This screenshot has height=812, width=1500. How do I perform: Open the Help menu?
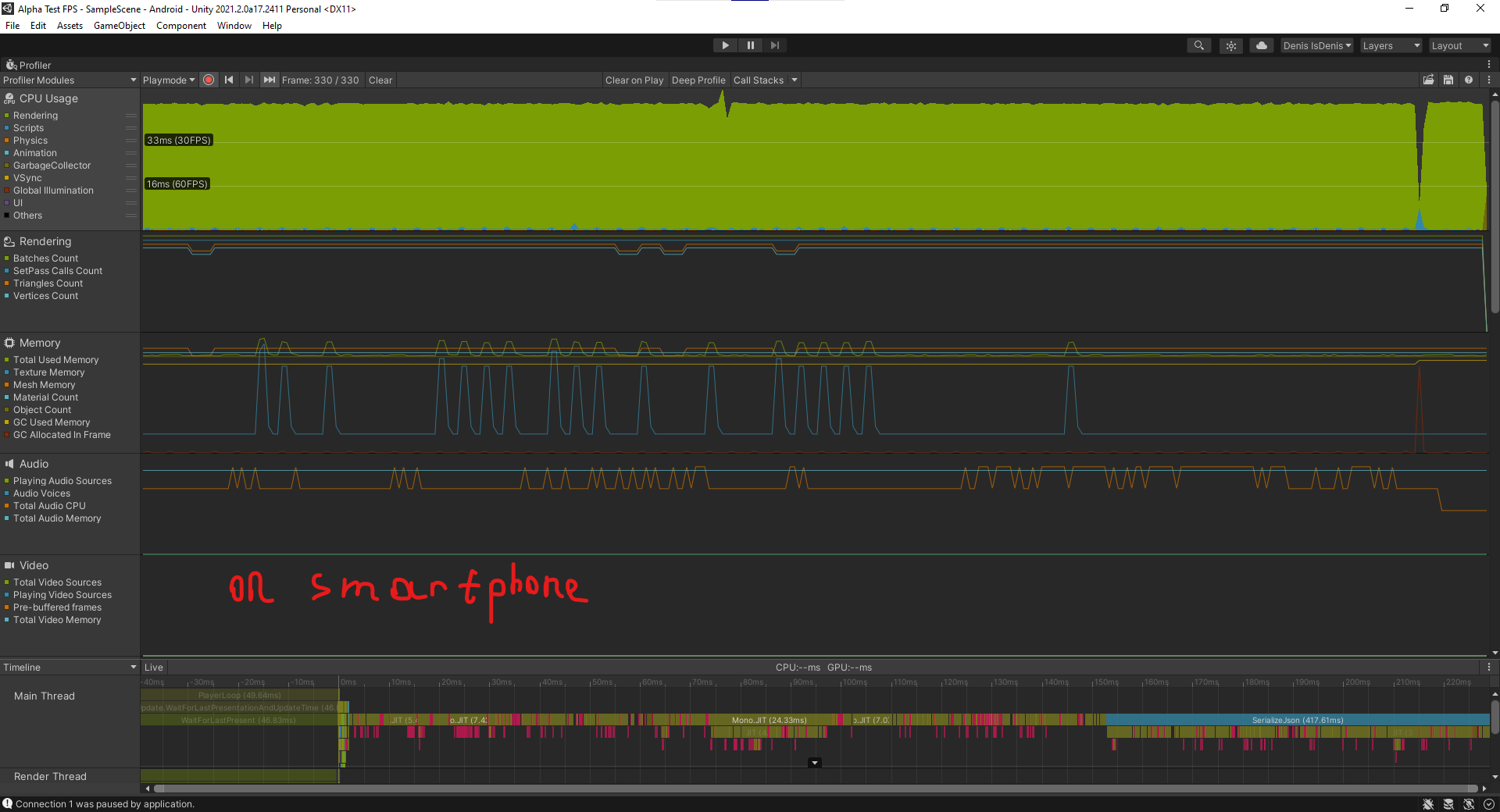(272, 26)
